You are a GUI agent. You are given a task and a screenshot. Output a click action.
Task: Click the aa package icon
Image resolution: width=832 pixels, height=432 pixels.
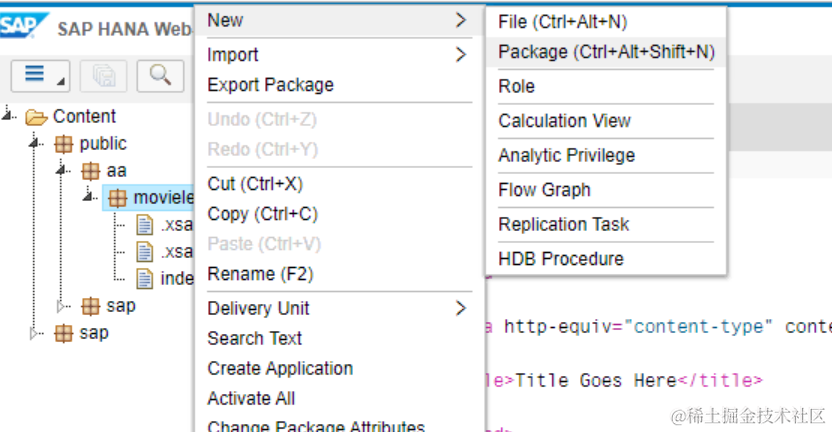(x=92, y=171)
